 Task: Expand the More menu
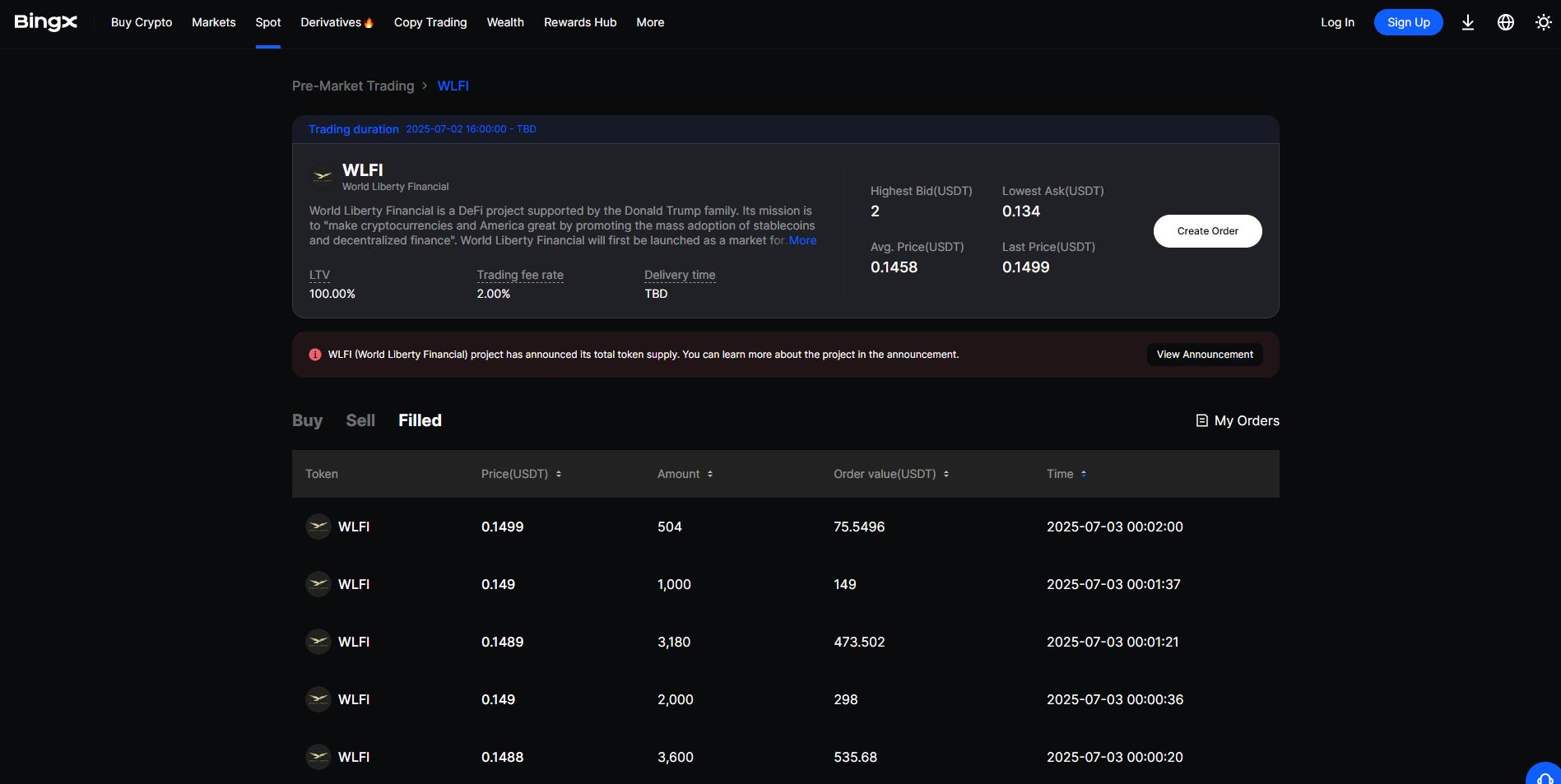click(650, 22)
